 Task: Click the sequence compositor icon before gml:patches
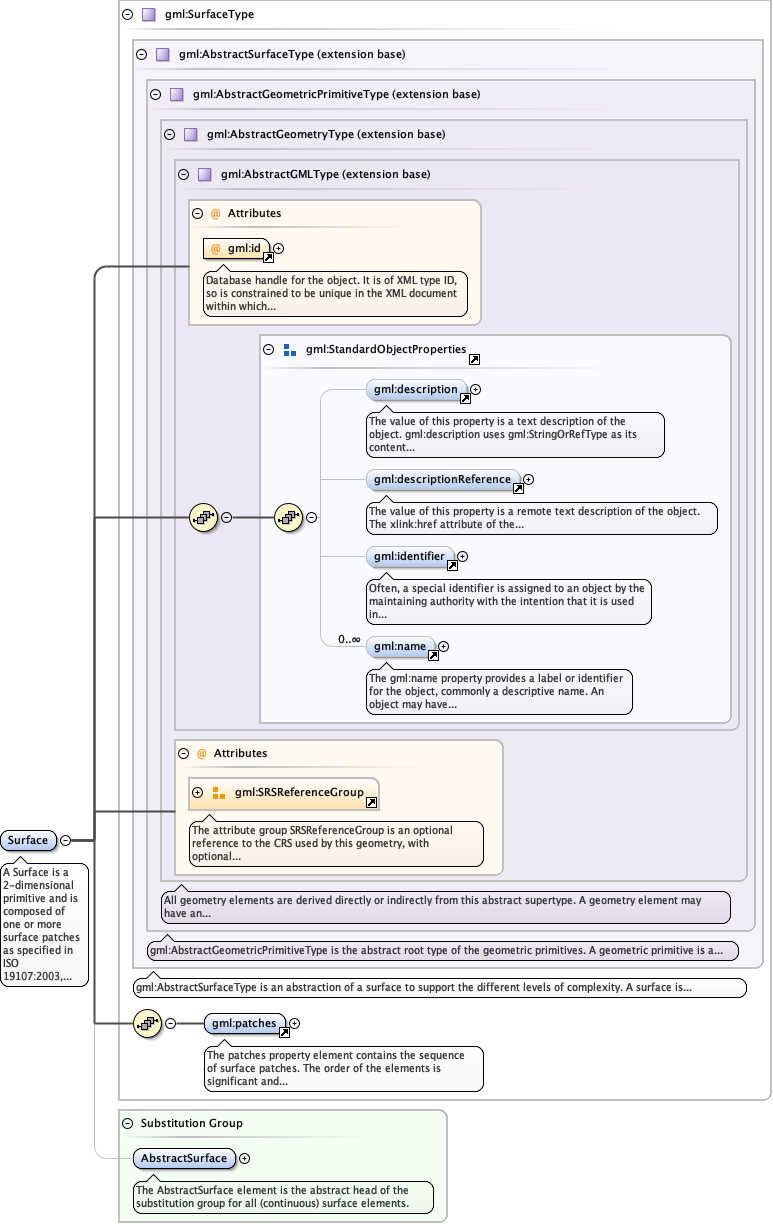(148, 1023)
